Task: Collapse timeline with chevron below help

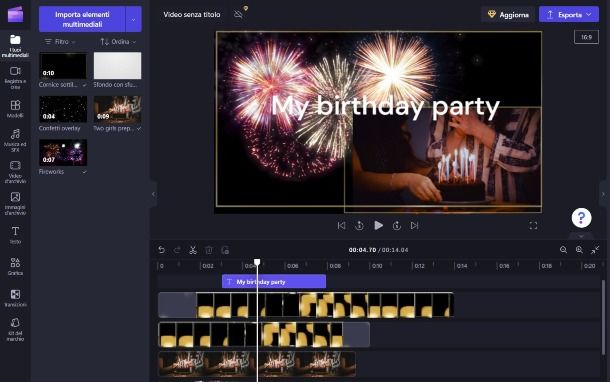Action: [x=581, y=236]
